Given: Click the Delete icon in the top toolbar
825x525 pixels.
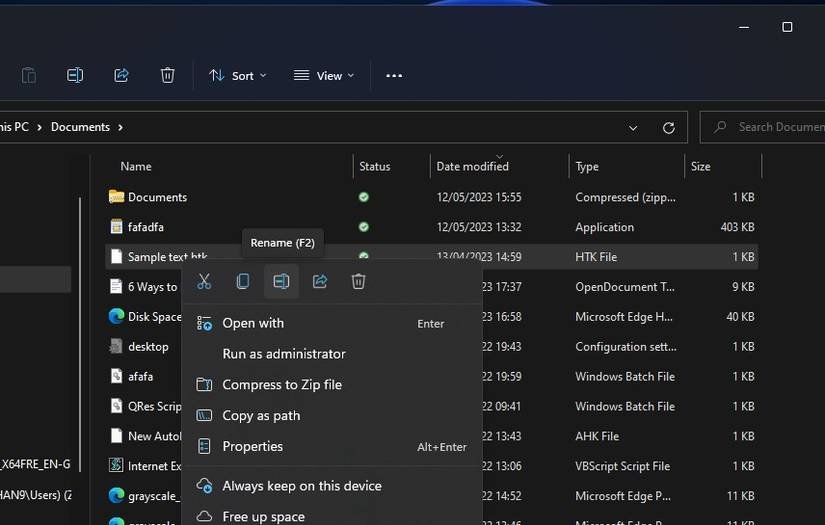Looking at the screenshot, I should (167, 76).
